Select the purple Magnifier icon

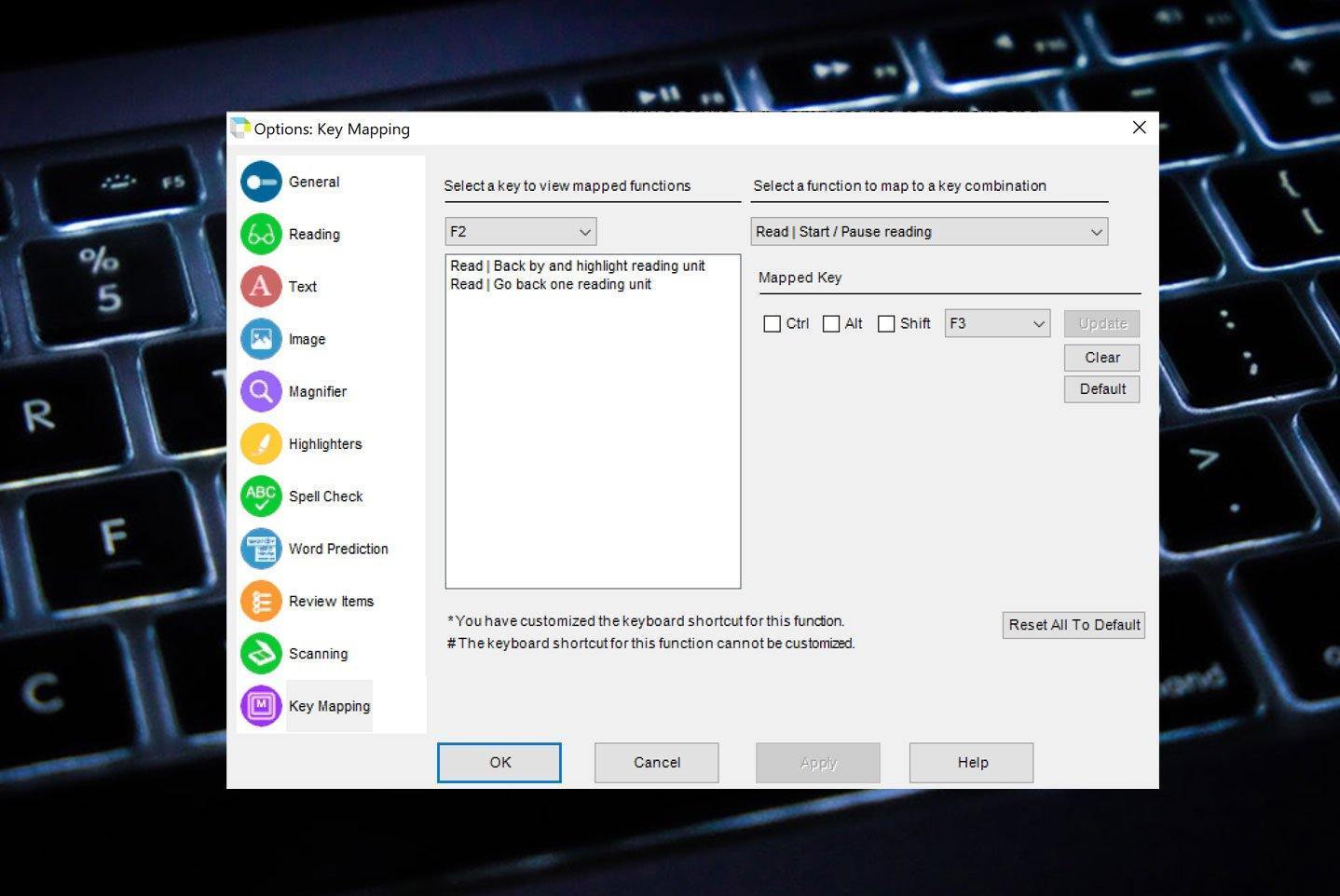pyautogui.click(x=261, y=391)
